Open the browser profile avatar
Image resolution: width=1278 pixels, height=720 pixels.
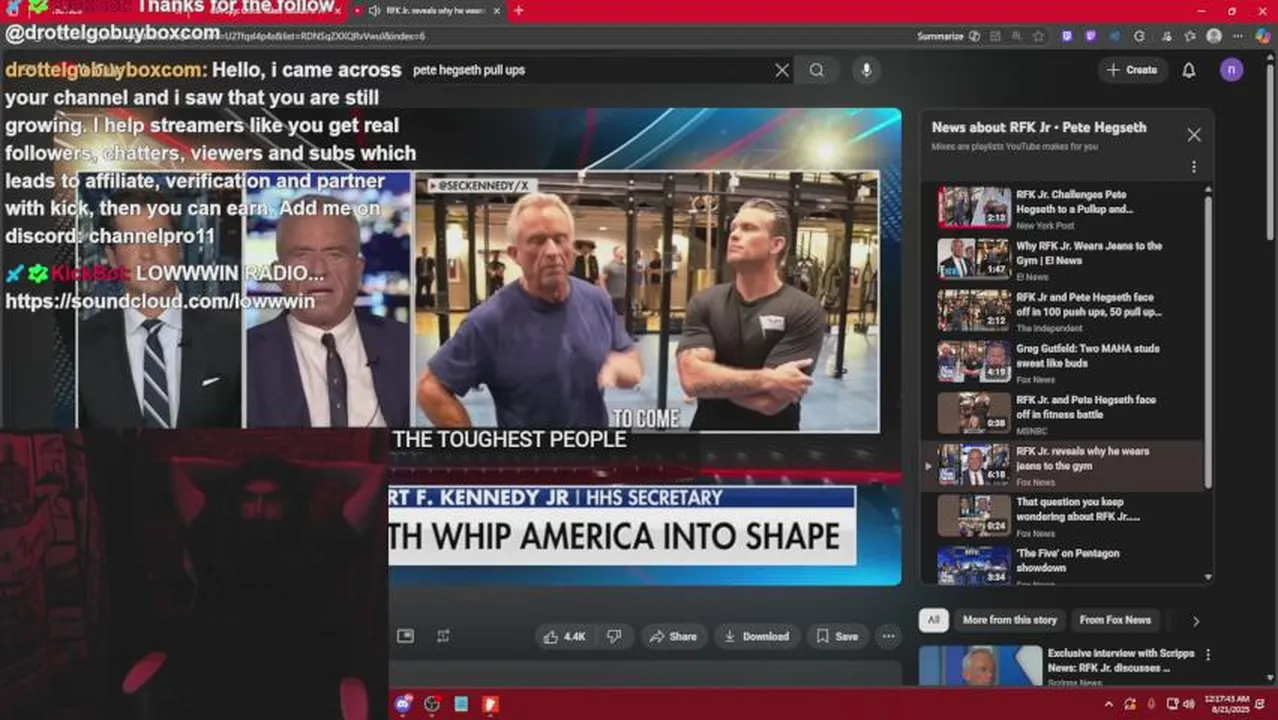(x=1214, y=36)
